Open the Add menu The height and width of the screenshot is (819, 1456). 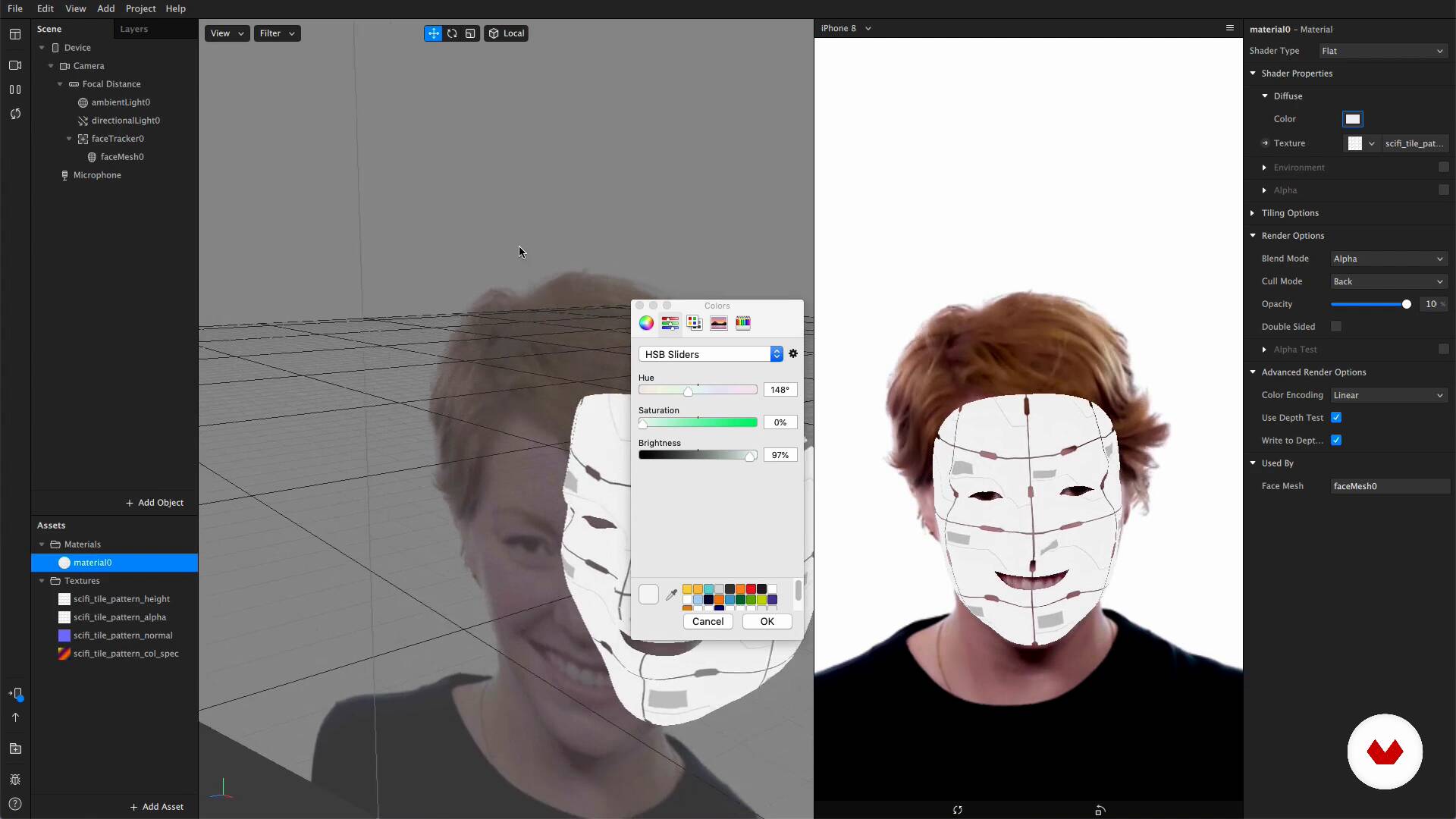[106, 8]
